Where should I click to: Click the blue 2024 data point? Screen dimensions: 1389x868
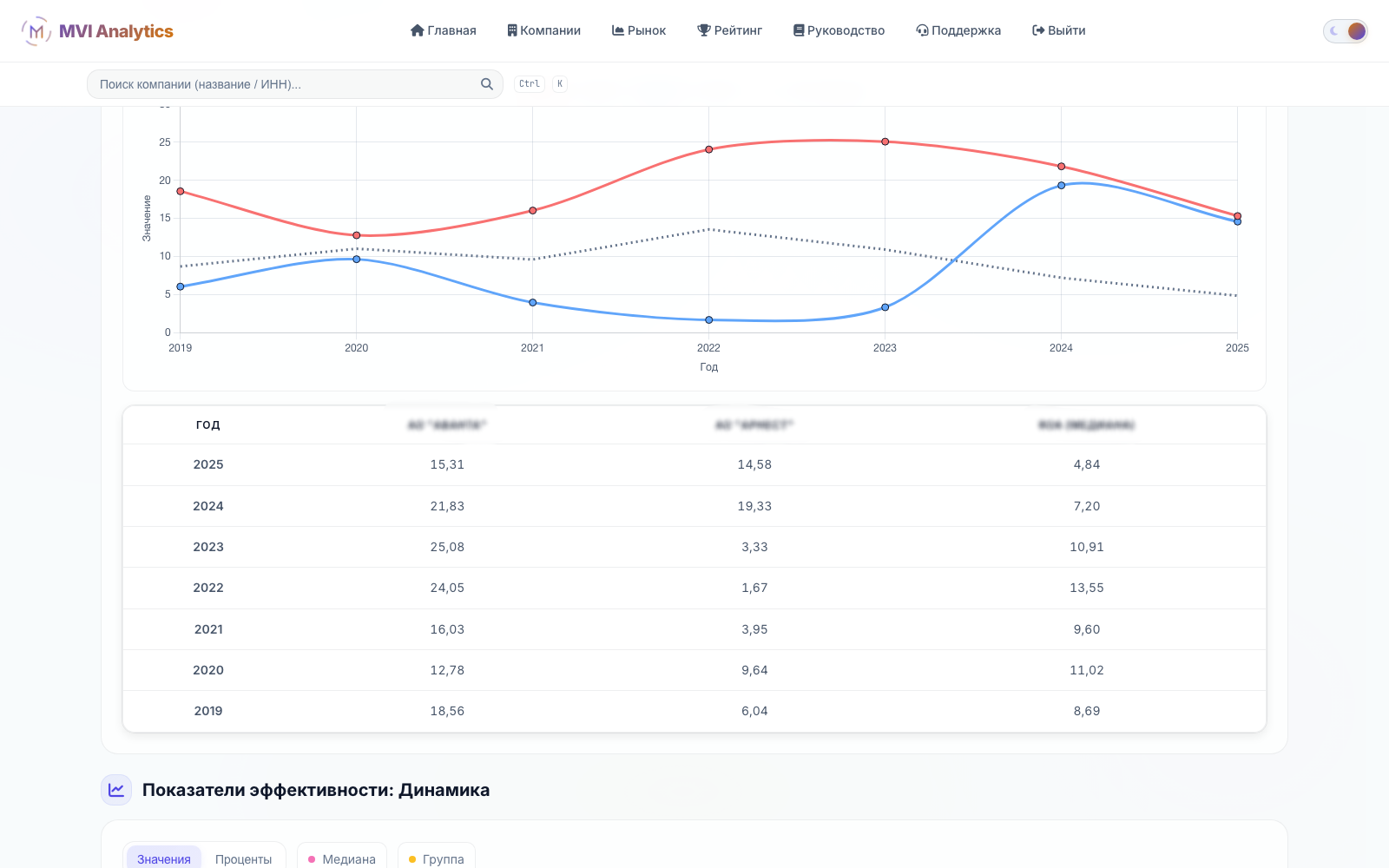1061,185
